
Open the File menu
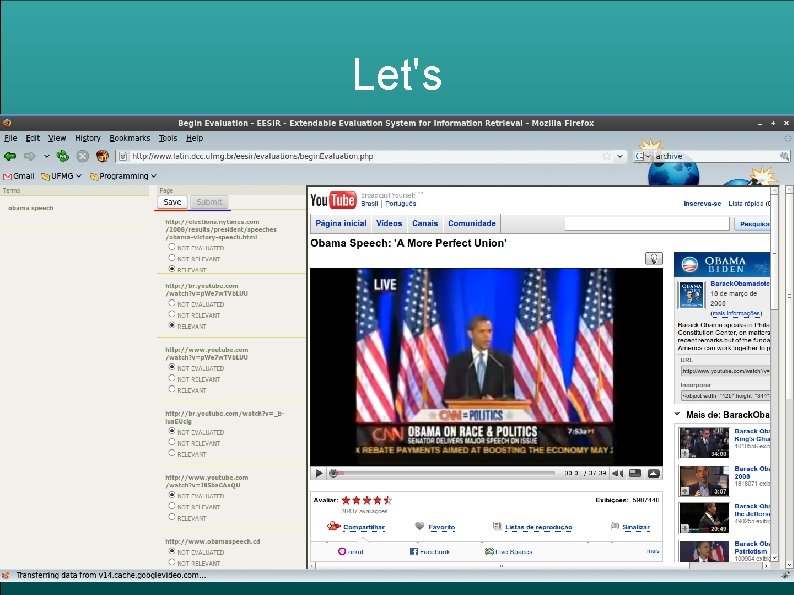(11, 138)
